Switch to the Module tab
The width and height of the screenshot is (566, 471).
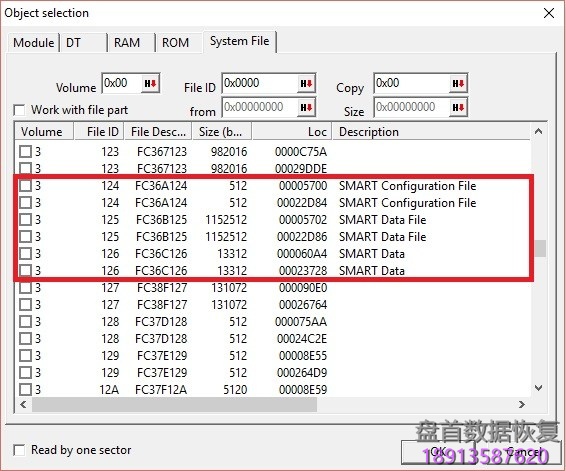(34, 43)
